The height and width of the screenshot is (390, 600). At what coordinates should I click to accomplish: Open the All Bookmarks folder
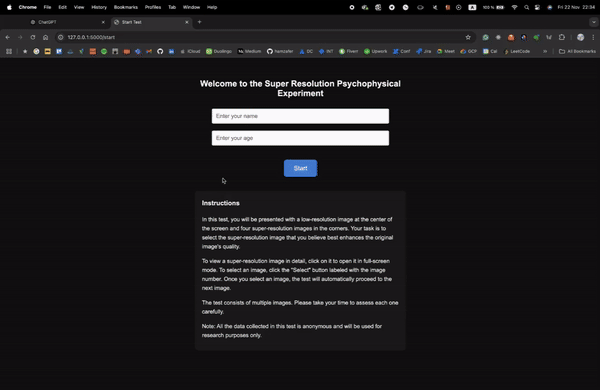[577, 51]
